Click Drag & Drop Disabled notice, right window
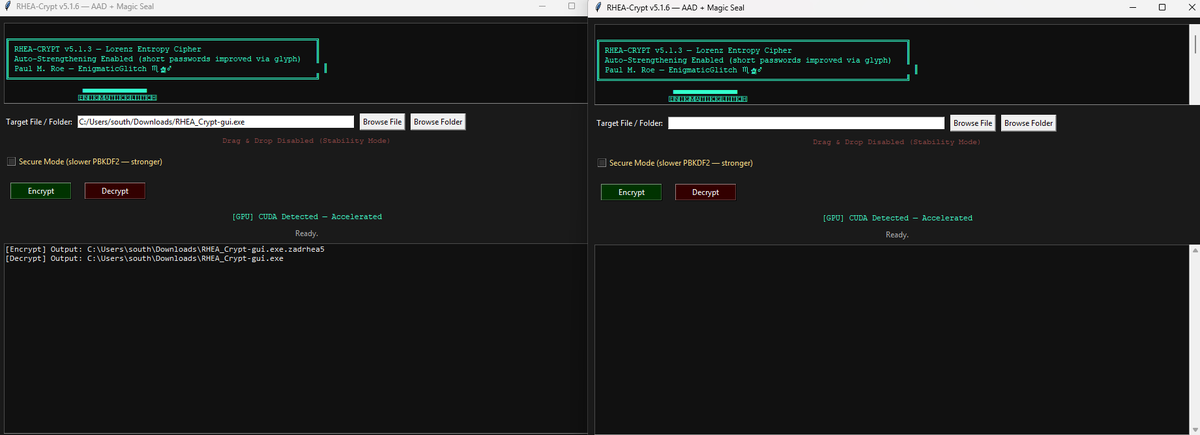 click(x=896, y=142)
